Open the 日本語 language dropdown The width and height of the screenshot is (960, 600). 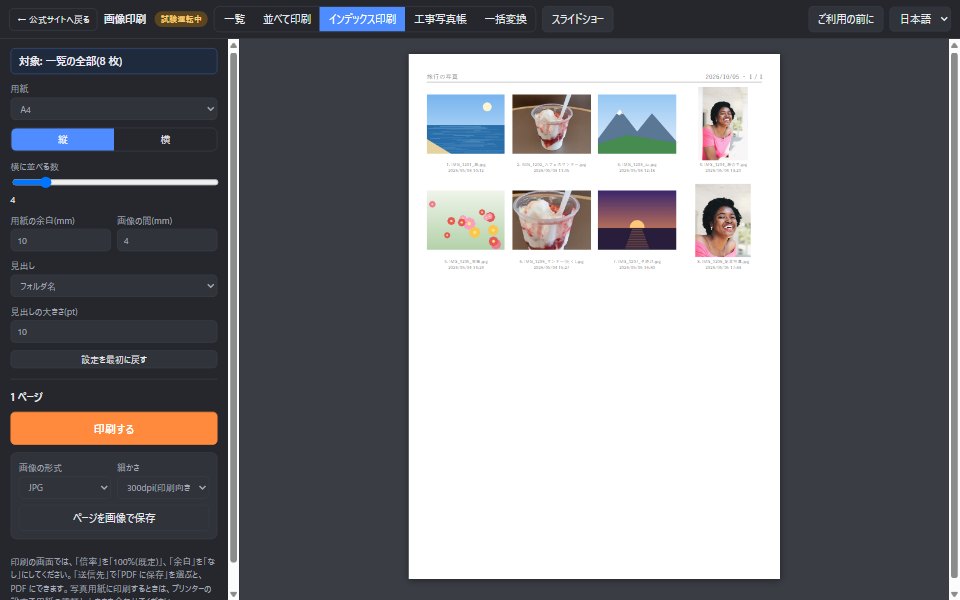pos(920,19)
